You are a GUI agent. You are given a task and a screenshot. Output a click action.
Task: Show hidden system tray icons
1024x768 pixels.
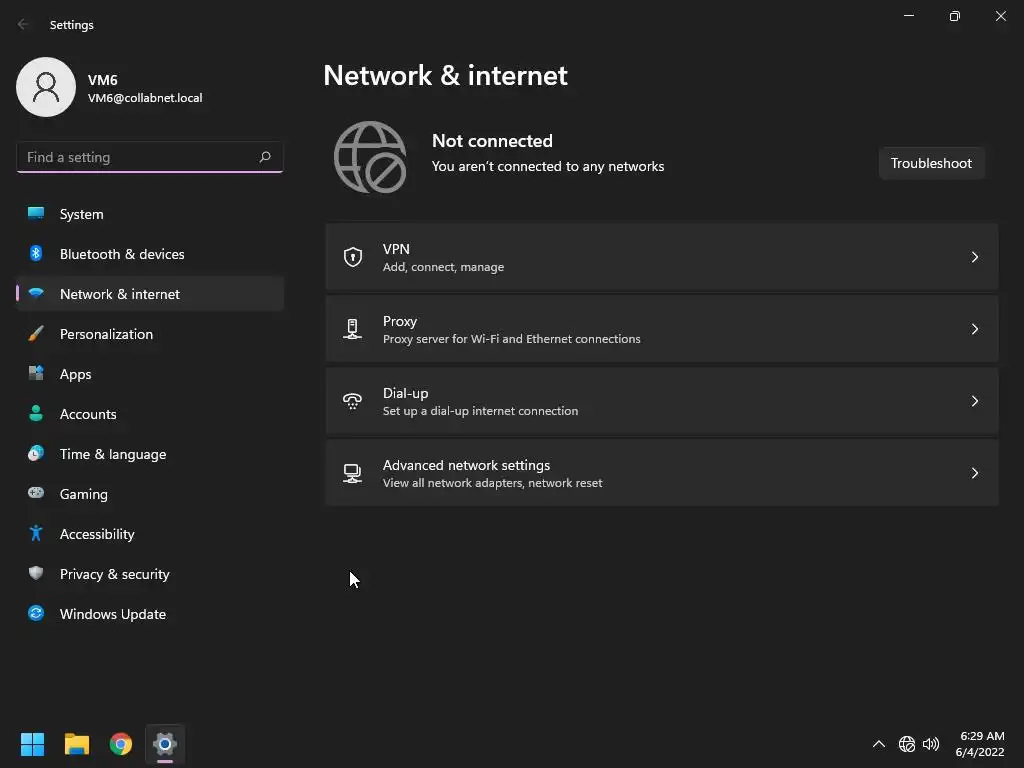click(879, 744)
